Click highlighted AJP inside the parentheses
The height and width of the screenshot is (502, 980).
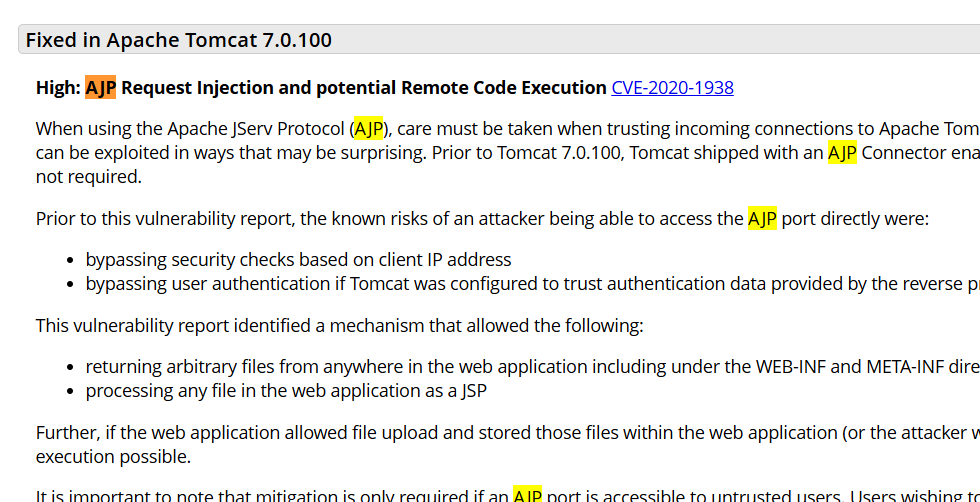point(368,129)
